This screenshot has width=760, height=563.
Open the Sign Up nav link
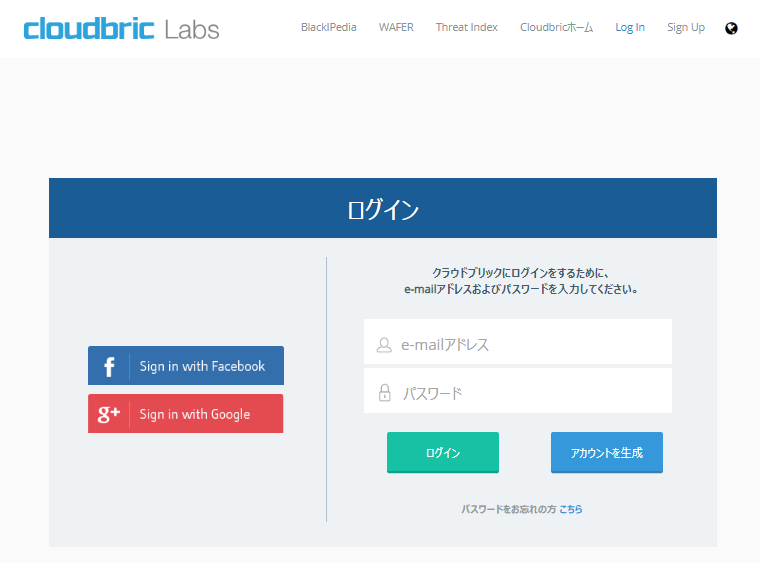point(686,28)
